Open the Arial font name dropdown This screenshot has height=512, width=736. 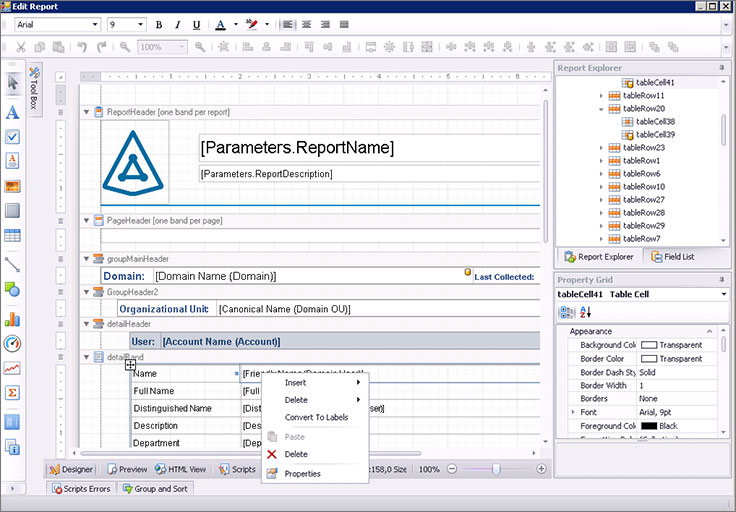(95, 24)
